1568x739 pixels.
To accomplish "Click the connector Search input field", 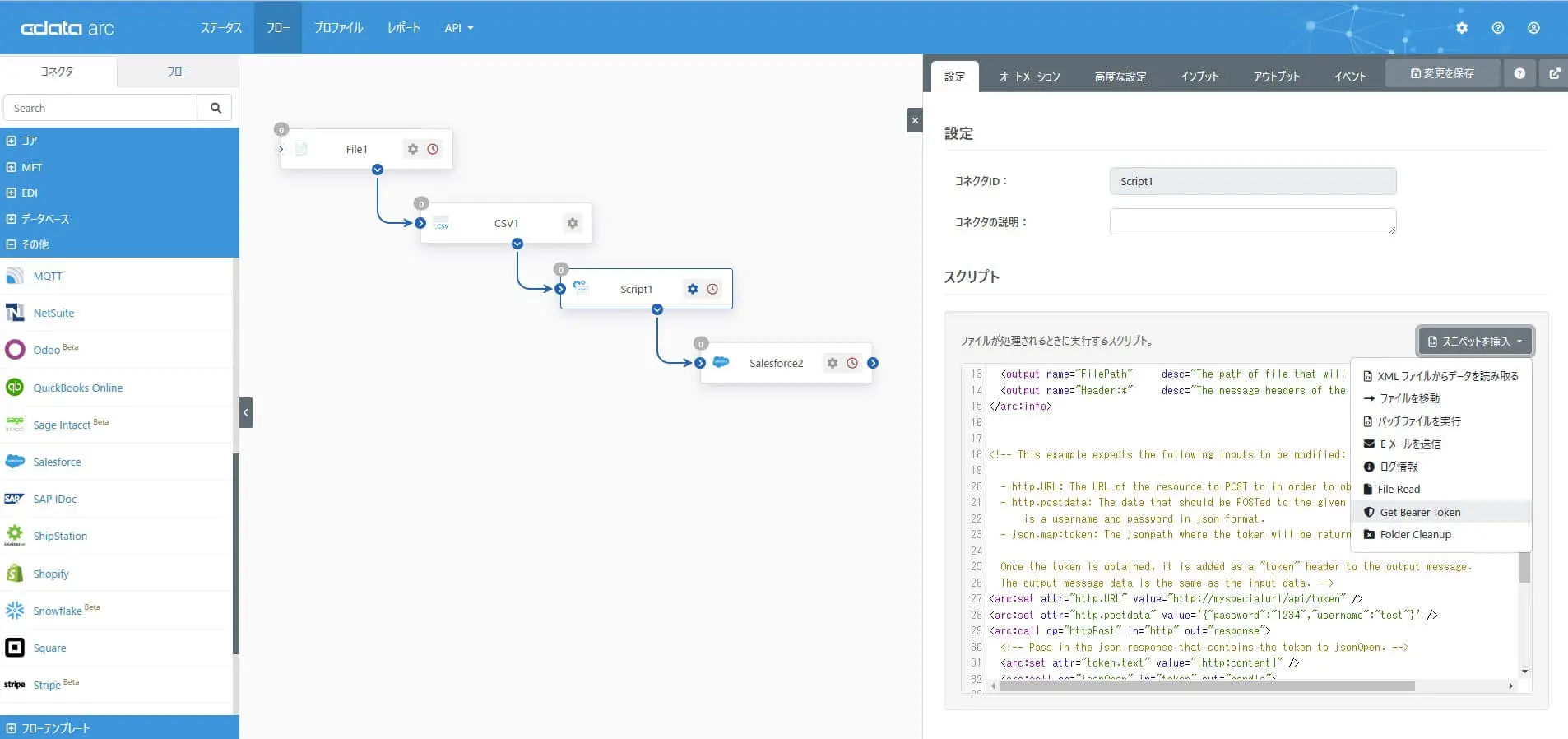I will click(x=100, y=108).
